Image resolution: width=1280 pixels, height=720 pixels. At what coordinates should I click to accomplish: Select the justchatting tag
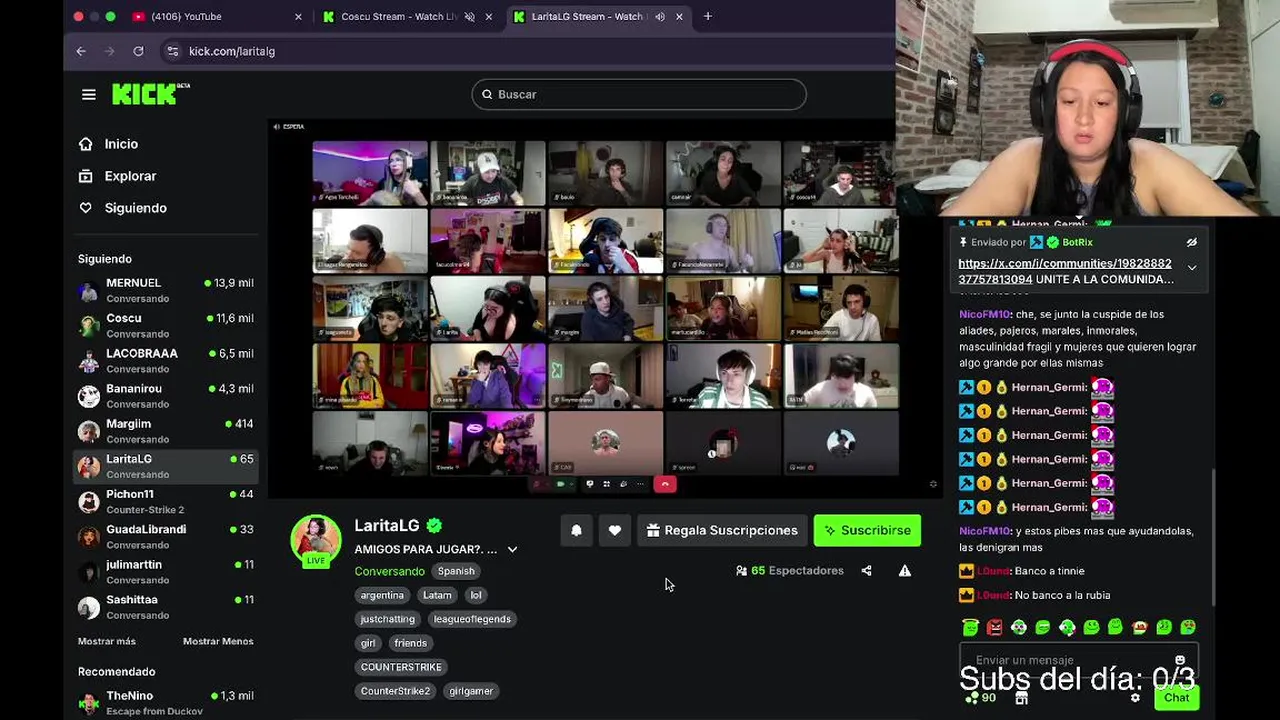point(388,619)
